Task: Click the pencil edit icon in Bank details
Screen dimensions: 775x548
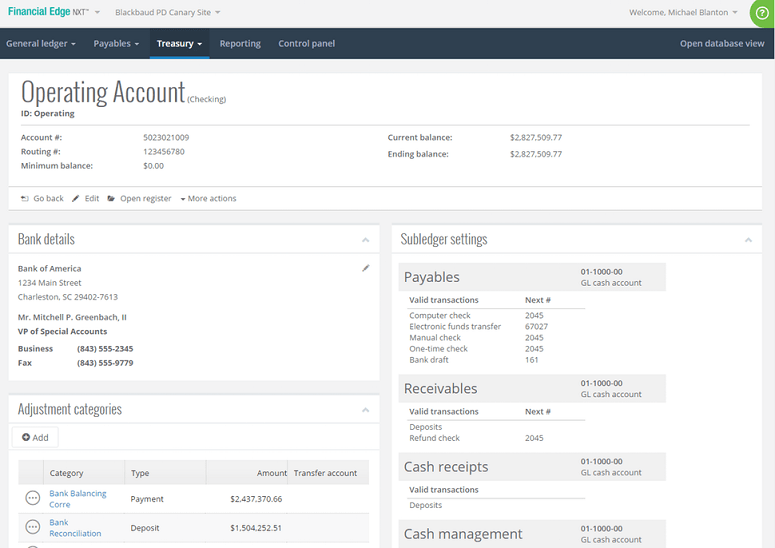Action: 366,268
